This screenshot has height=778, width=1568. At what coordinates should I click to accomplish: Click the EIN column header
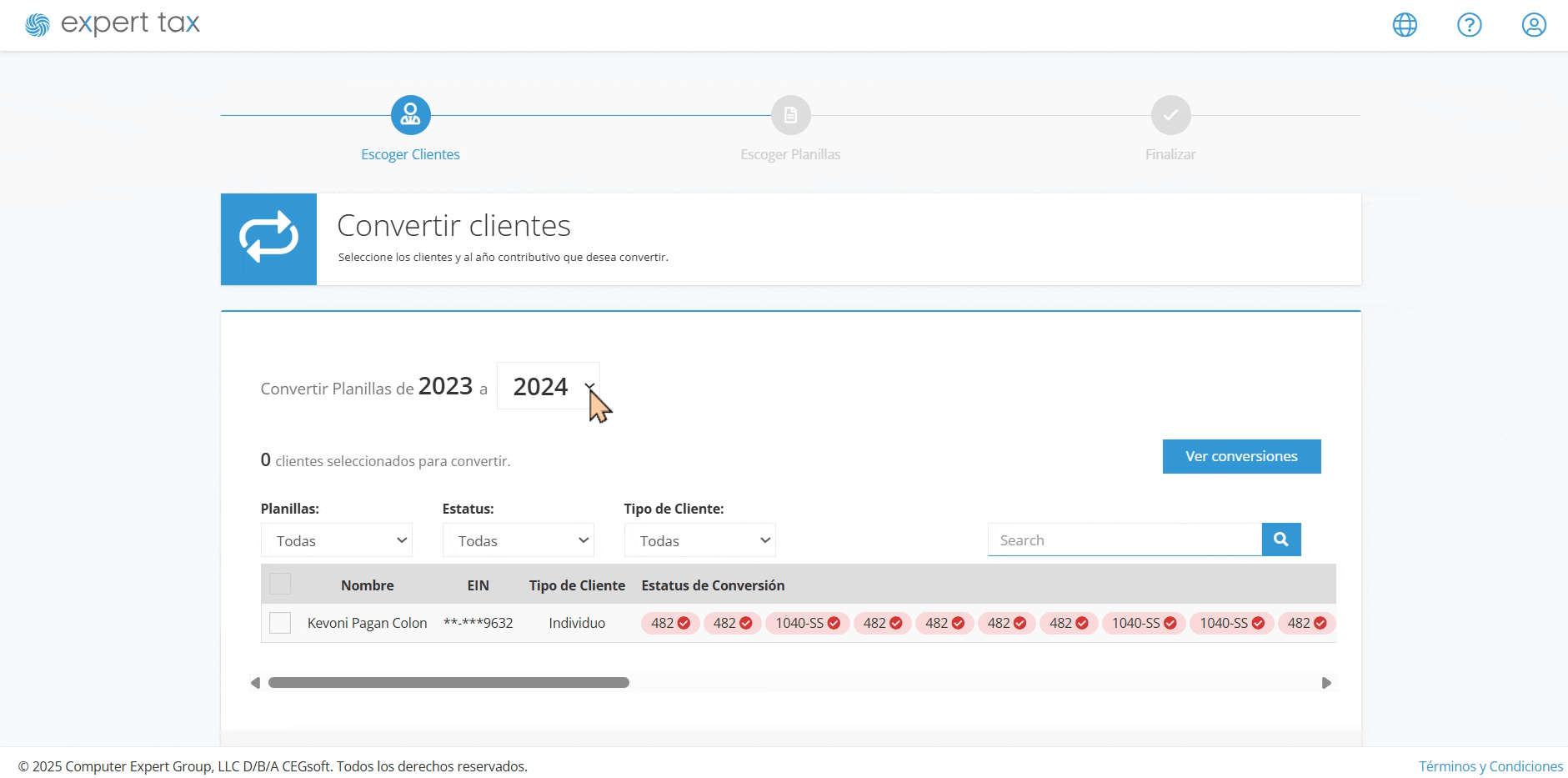pos(478,585)
